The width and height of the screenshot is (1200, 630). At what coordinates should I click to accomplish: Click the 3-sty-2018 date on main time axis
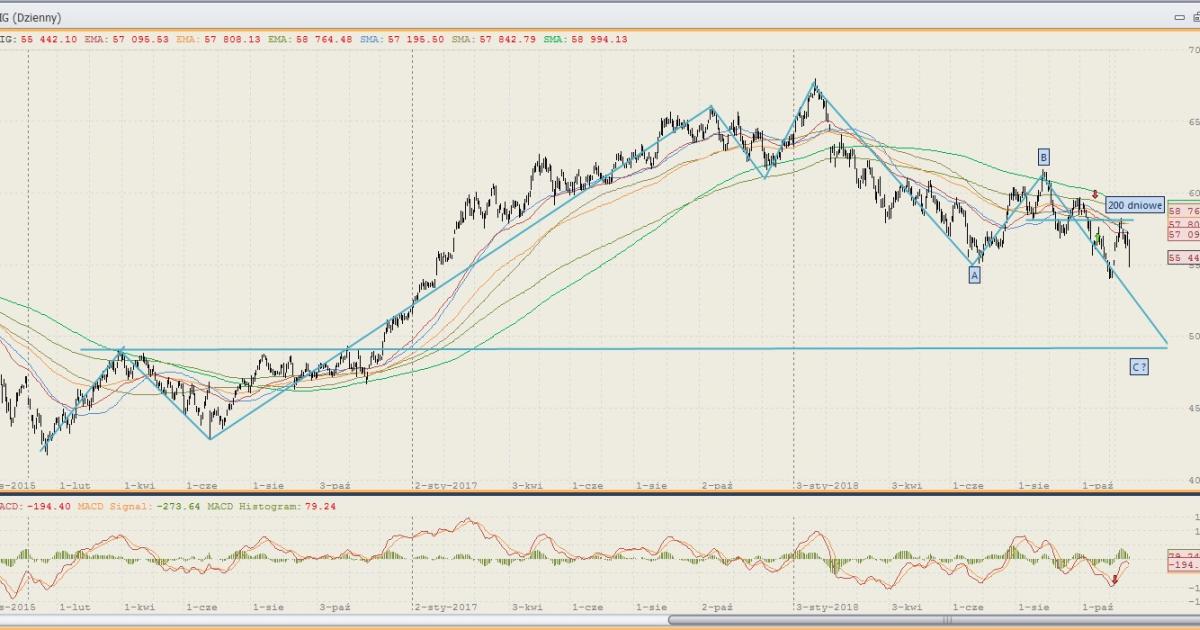[829, 485]
